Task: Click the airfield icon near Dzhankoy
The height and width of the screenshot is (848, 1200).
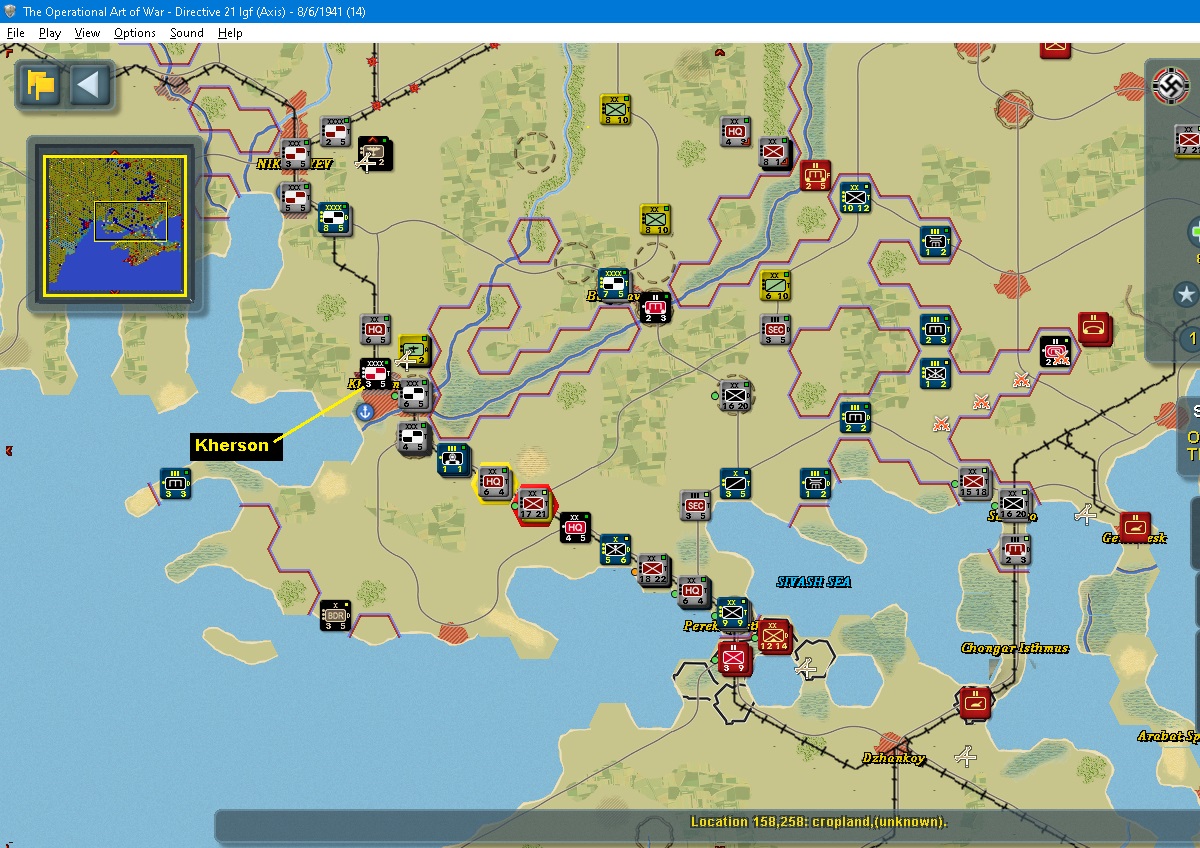Action: [x=964, y=756]
